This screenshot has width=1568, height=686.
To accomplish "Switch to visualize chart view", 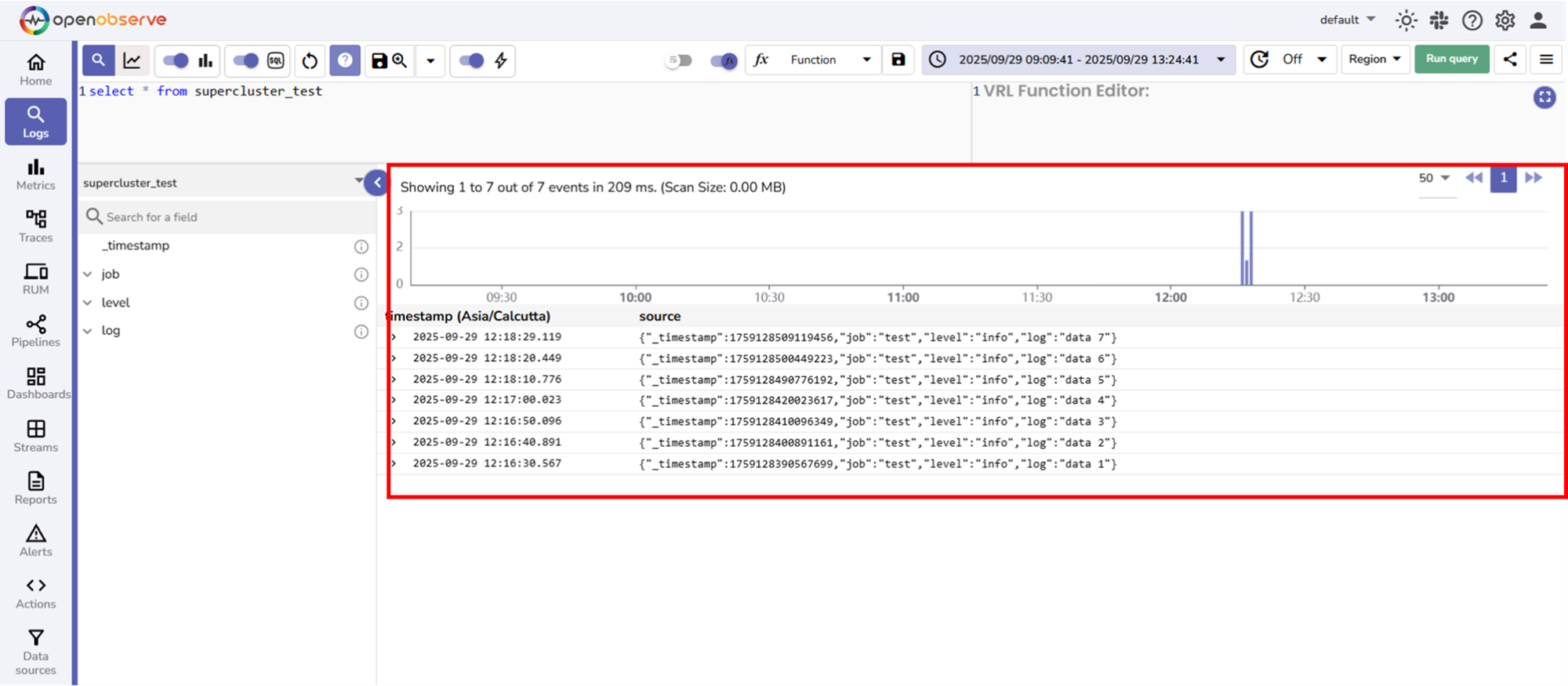I will coord(132,60).
